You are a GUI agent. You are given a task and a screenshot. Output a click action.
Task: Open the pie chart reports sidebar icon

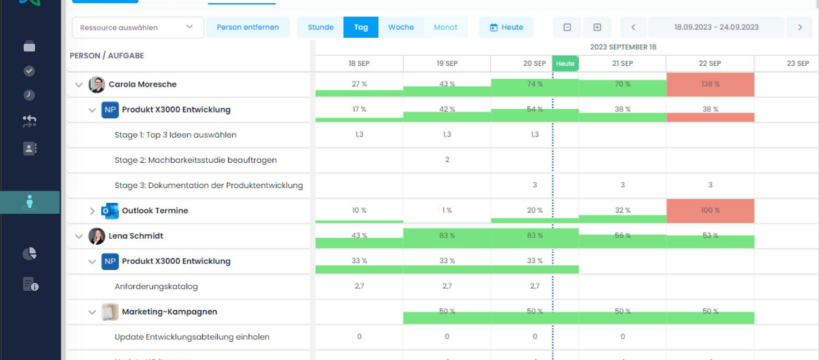30,254
